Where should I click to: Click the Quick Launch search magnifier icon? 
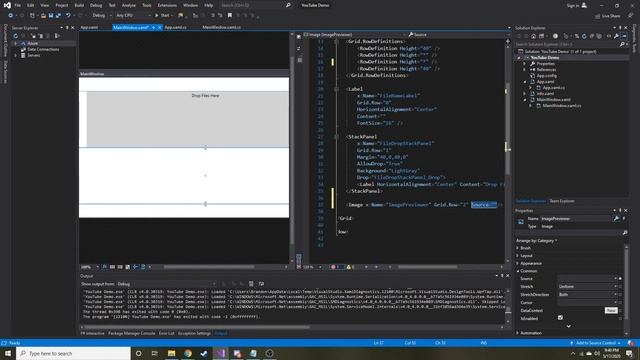point(288,5)
